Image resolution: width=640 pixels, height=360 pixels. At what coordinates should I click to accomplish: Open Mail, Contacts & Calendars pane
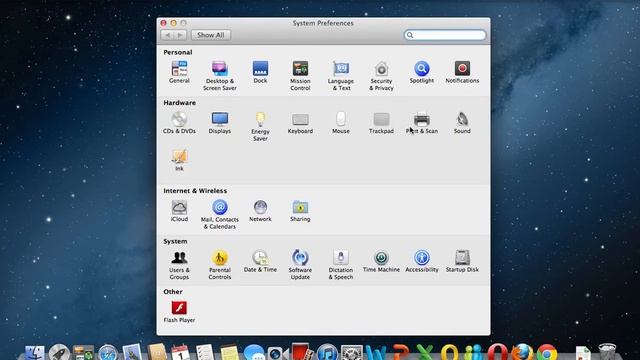pyautogui.click(x=220, y=214)
